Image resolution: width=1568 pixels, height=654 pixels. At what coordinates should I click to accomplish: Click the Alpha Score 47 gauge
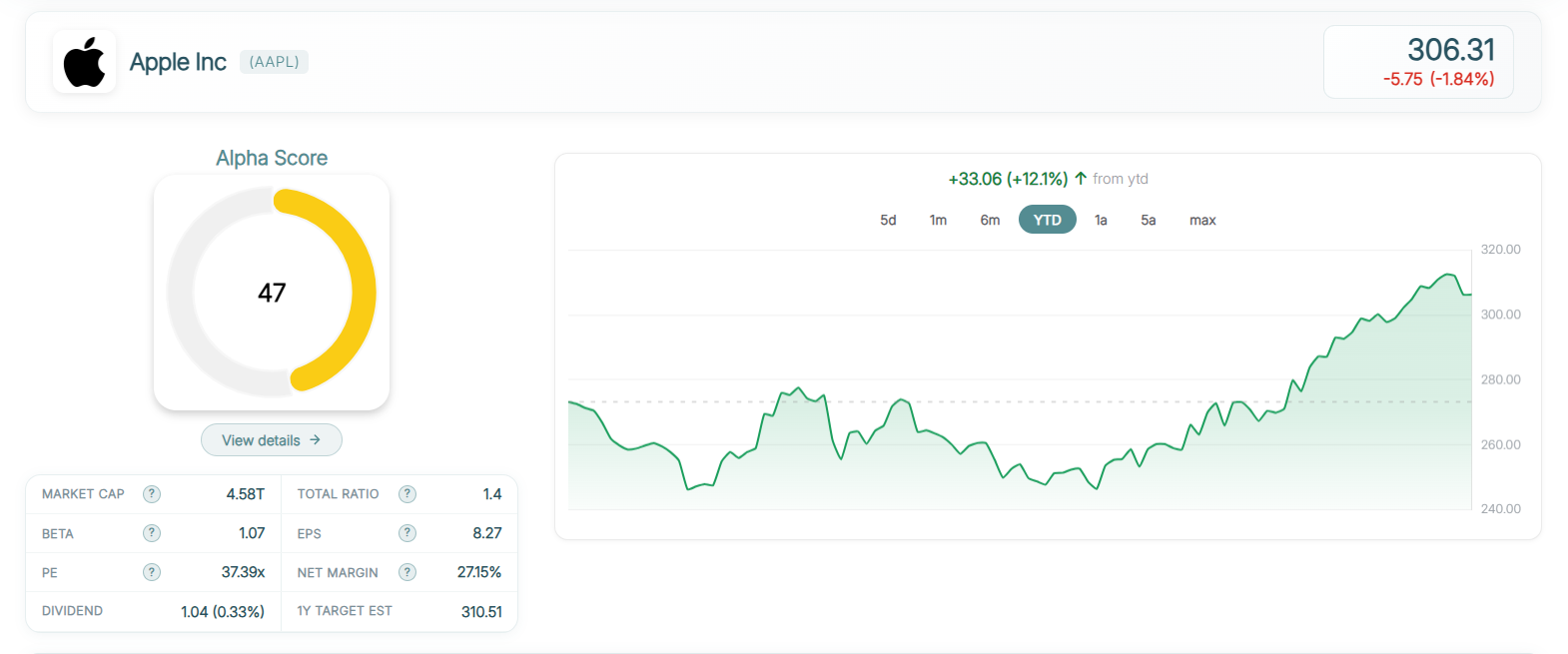tap(272, 293)
